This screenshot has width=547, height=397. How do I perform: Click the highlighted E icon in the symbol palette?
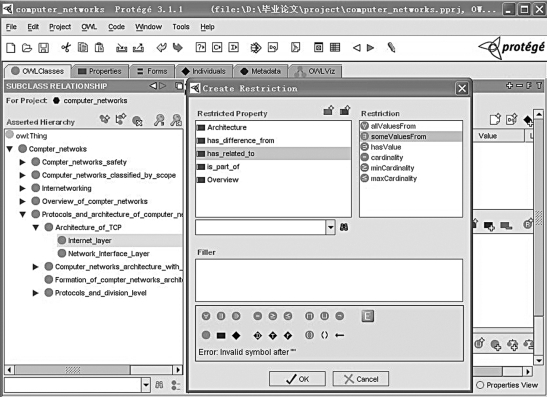pos(367,316)
